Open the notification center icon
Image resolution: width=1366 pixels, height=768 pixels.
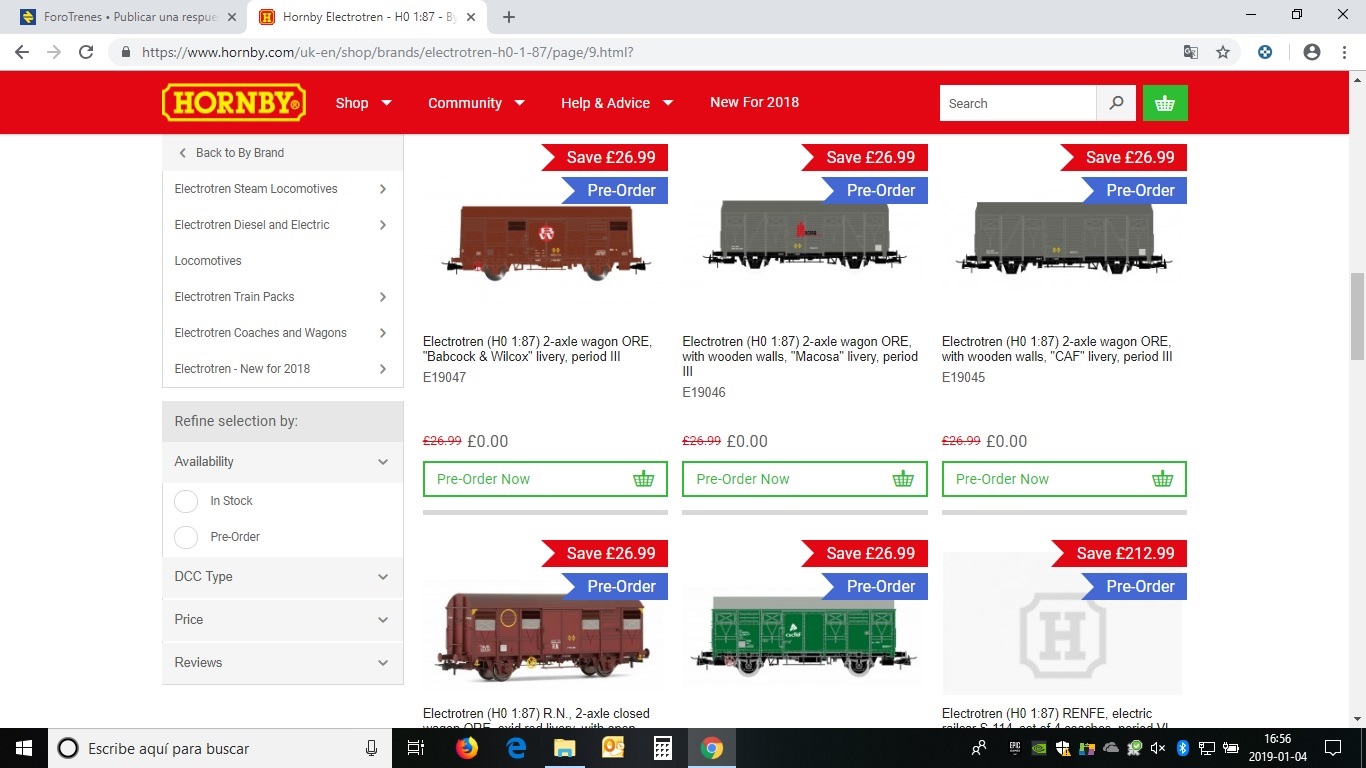pos(1332,748)
